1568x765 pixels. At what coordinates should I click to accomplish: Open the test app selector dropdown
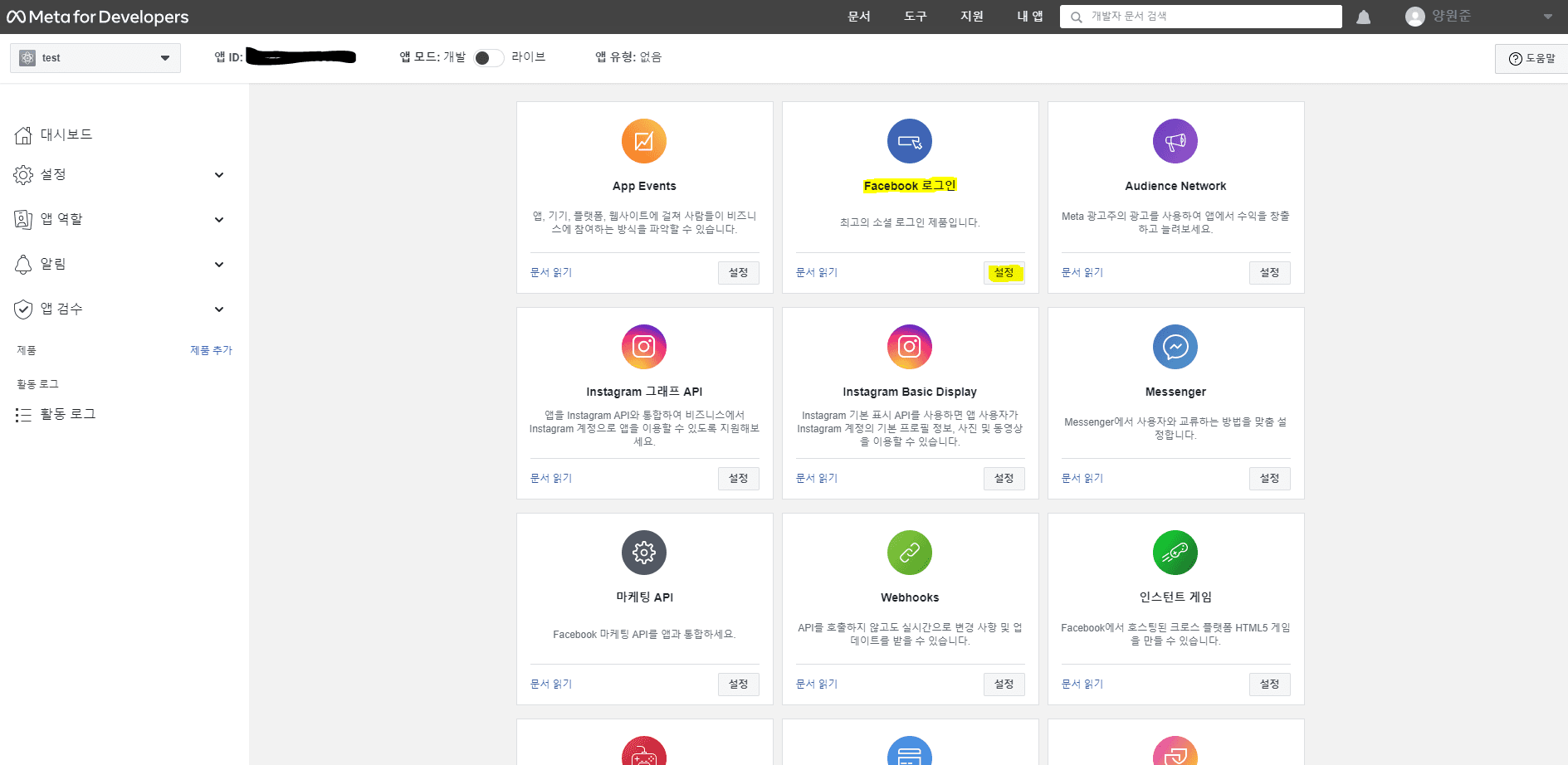95,58
